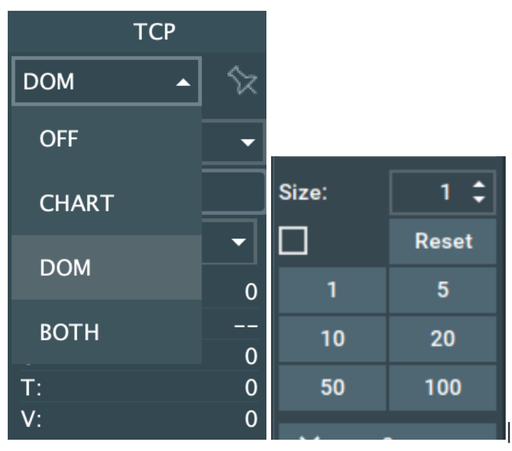Select BOTH in the dropdown list

[107, 332]
